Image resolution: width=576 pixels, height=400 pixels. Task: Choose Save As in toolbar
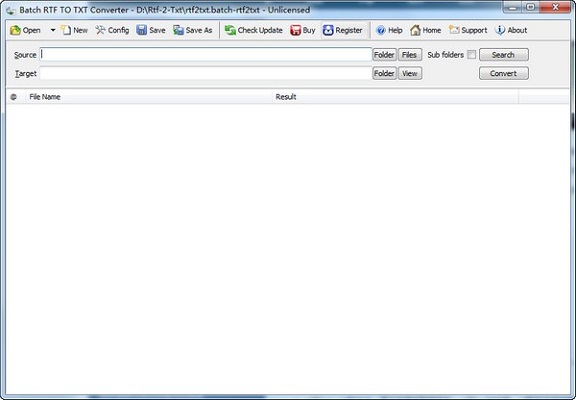click(x=193, y=30)
